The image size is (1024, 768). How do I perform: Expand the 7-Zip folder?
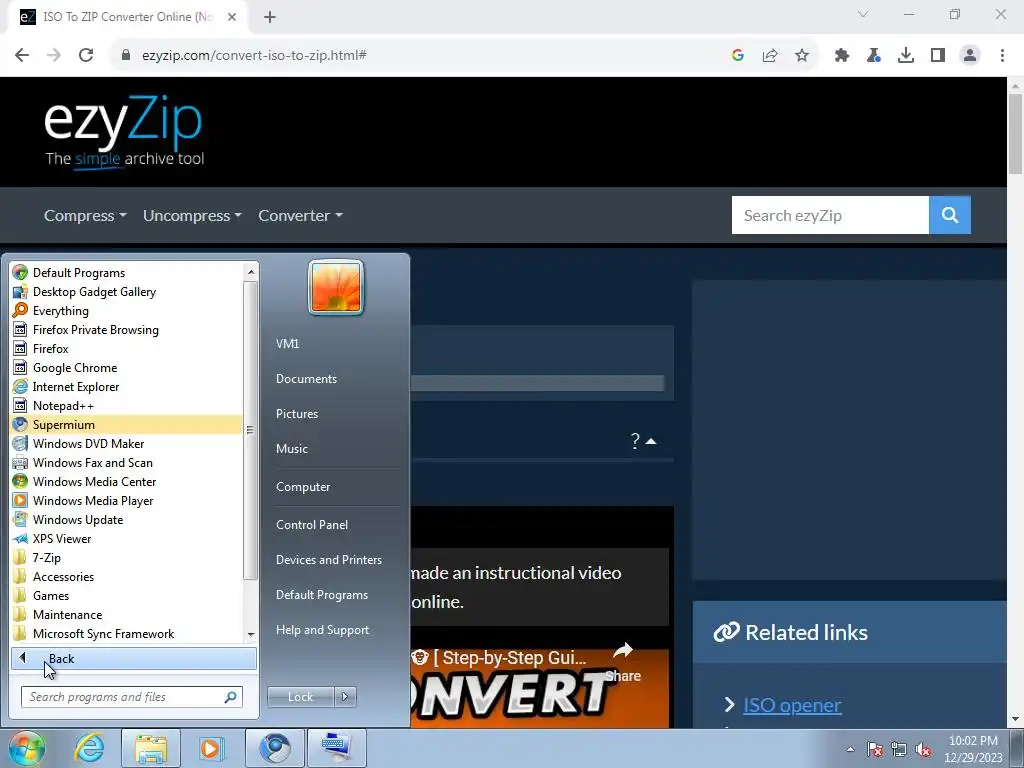127,557
